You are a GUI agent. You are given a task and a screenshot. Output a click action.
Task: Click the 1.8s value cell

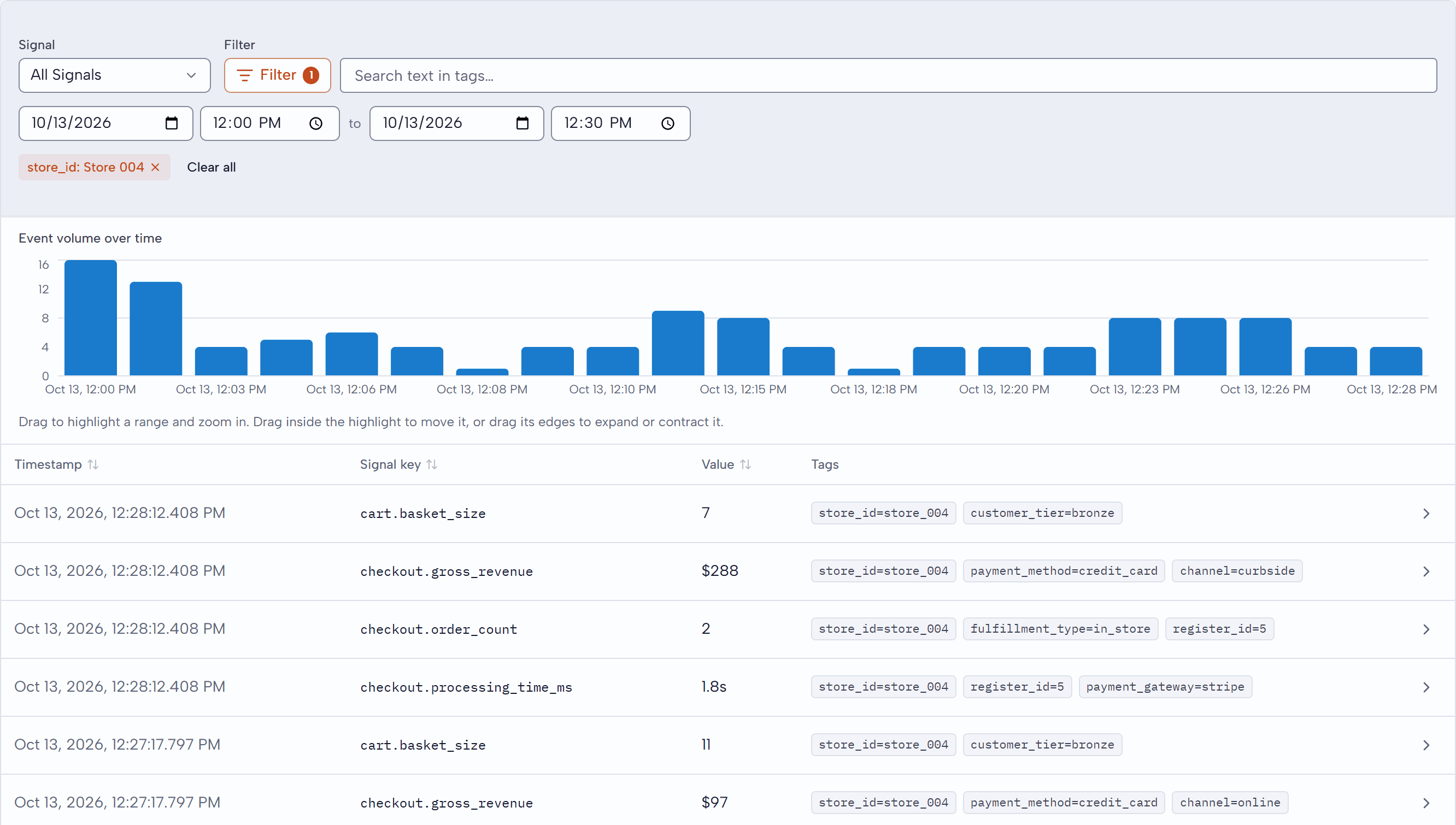[x=714, y=686]
